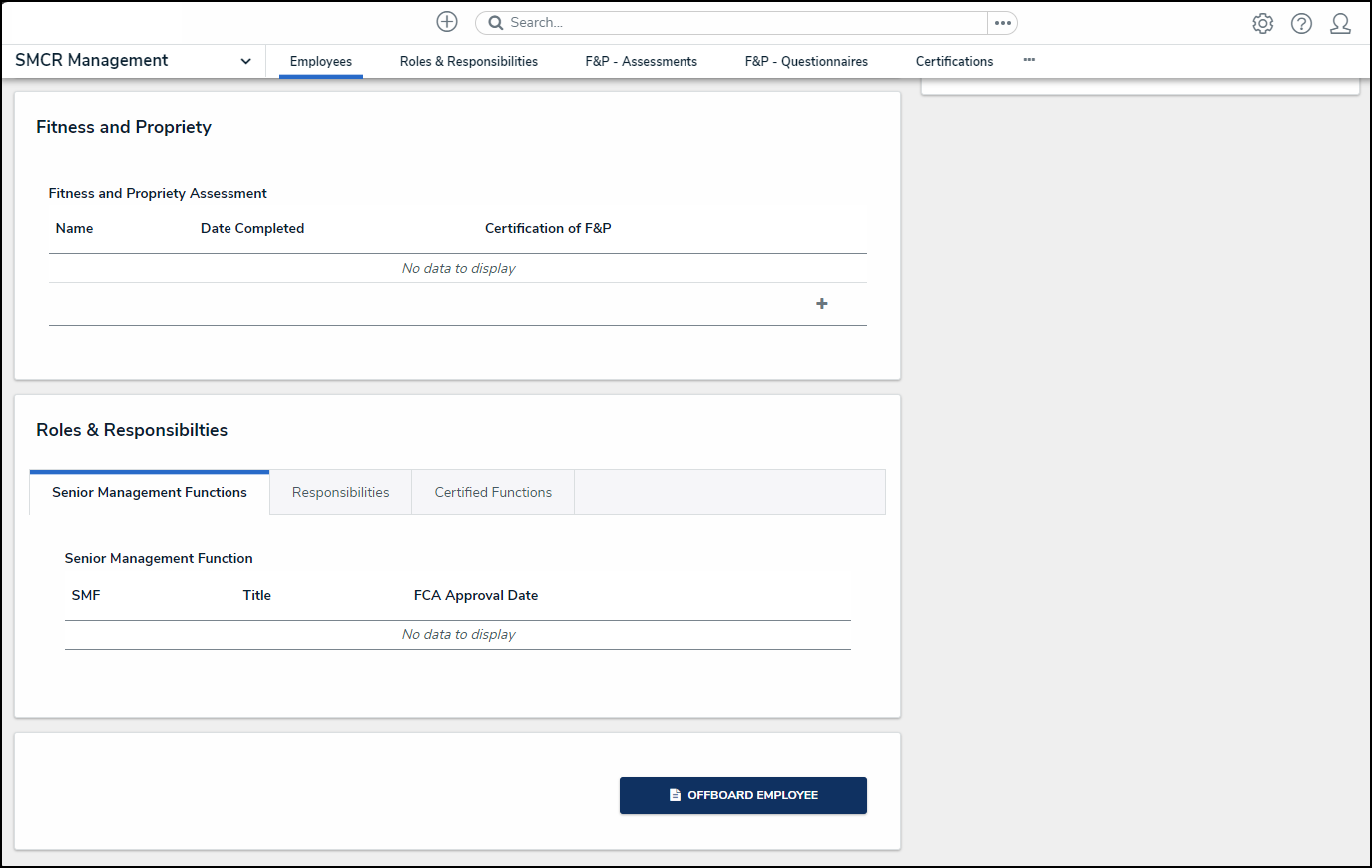
Task: Select the Employees navigation tab
Action: tap(320, 61)
